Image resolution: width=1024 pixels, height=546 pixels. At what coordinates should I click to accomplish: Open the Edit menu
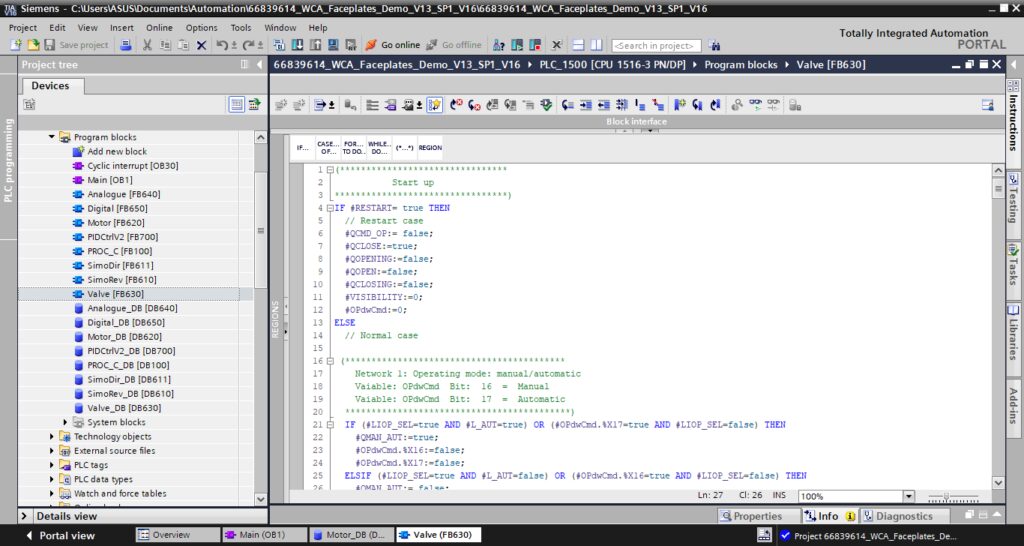pos(57,27)
